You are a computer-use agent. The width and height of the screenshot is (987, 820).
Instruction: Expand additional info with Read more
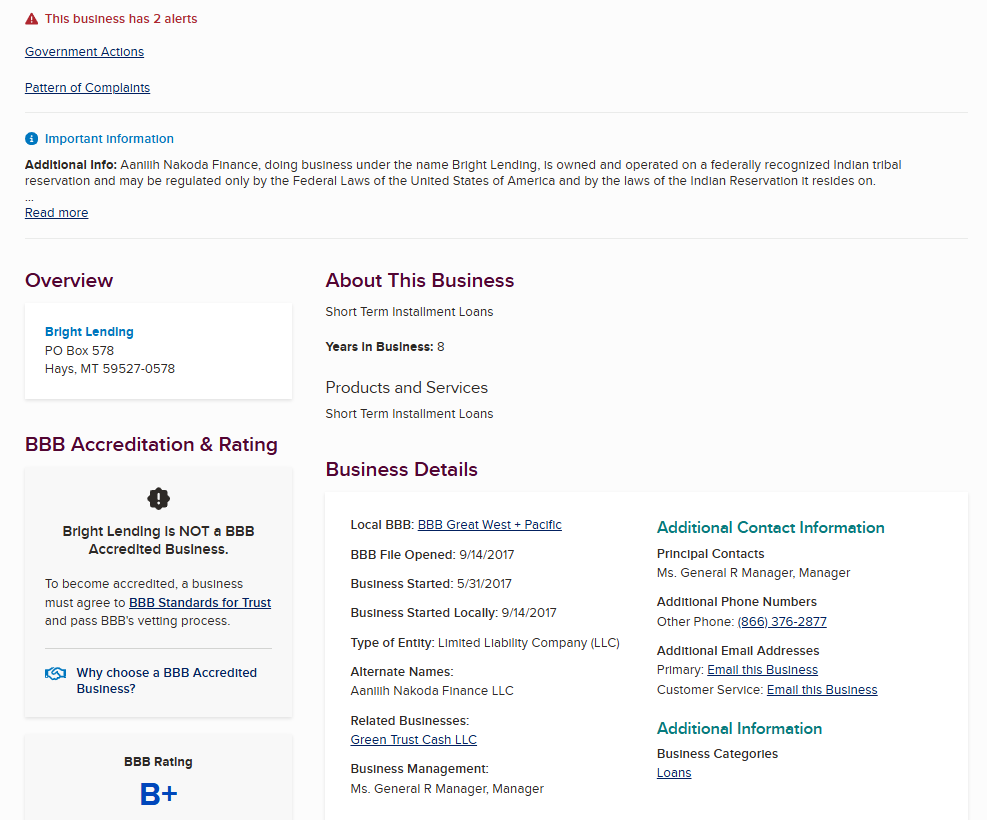[57, 213]
